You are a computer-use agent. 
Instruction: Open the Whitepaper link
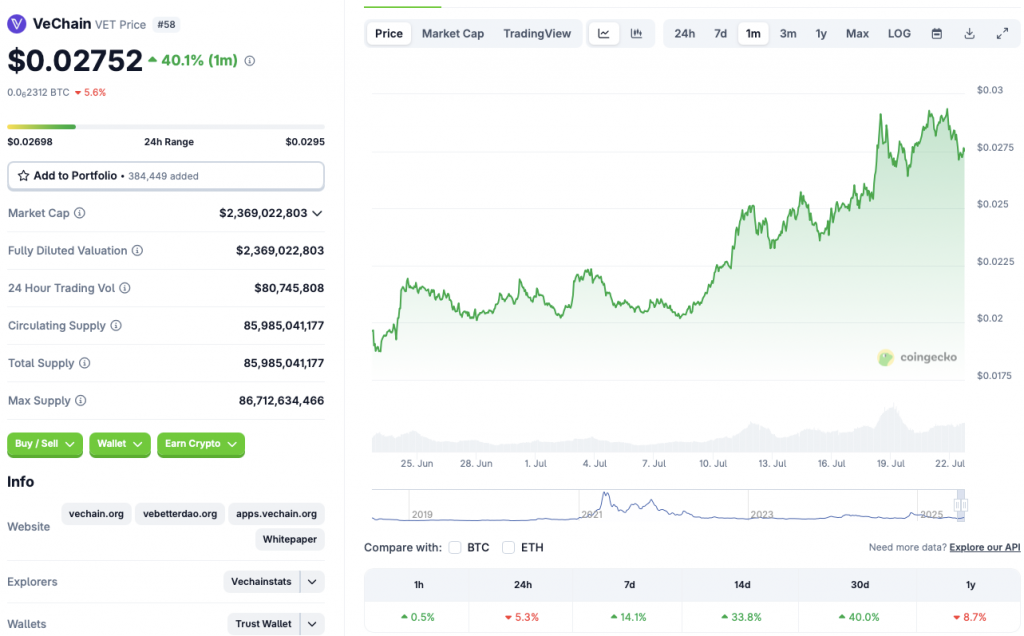(x=289, y=539)
